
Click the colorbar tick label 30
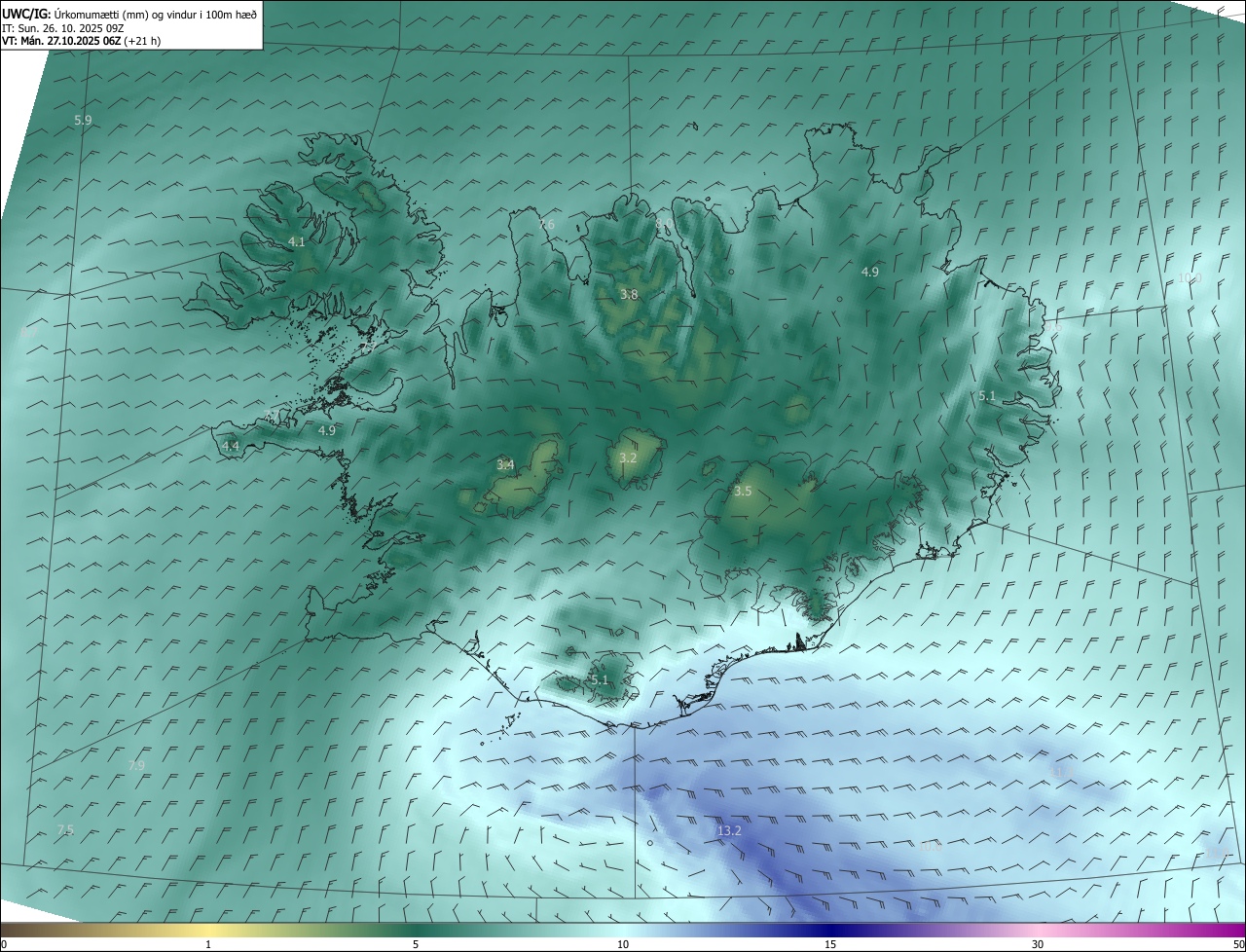click(1038, 944)
